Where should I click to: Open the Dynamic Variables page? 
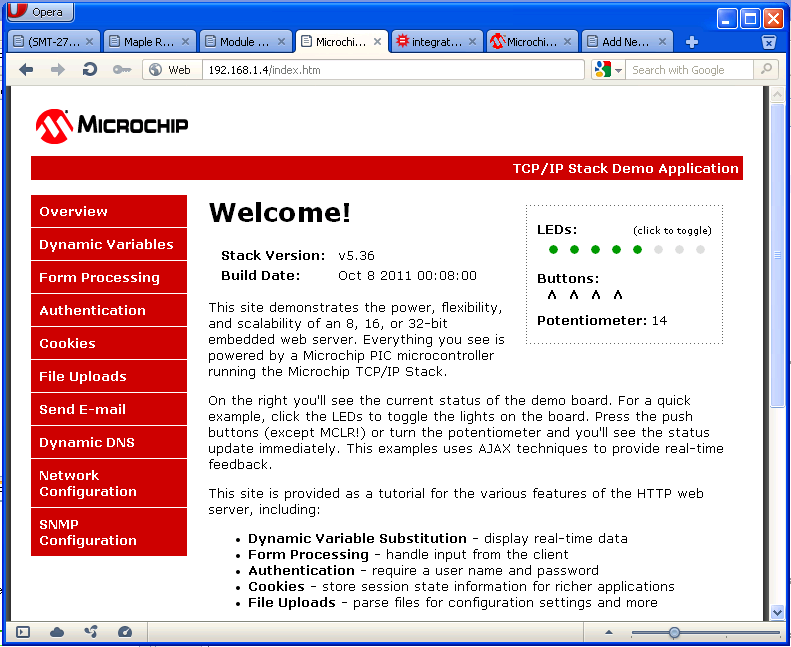pos(109,244)
